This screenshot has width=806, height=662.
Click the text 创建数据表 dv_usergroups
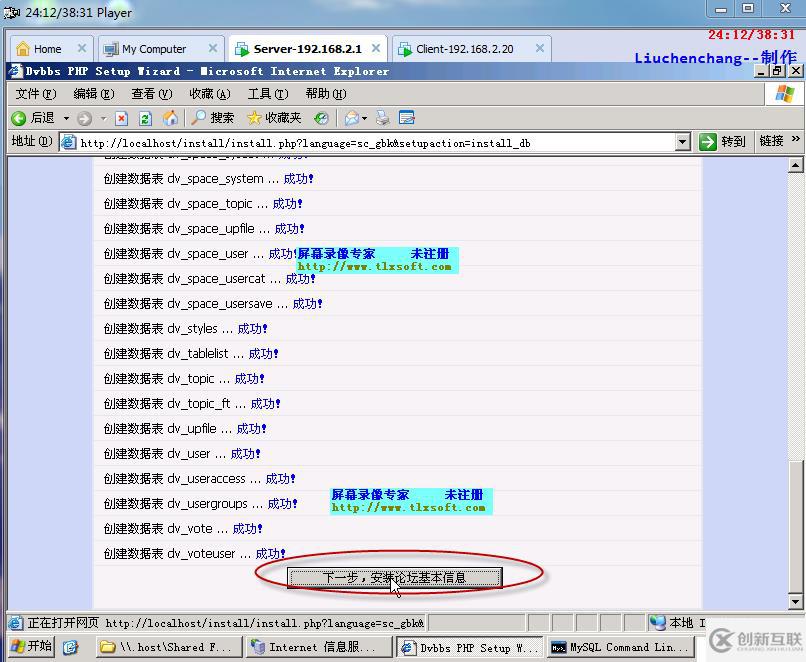pyautogui.click(x=176, y=504)
